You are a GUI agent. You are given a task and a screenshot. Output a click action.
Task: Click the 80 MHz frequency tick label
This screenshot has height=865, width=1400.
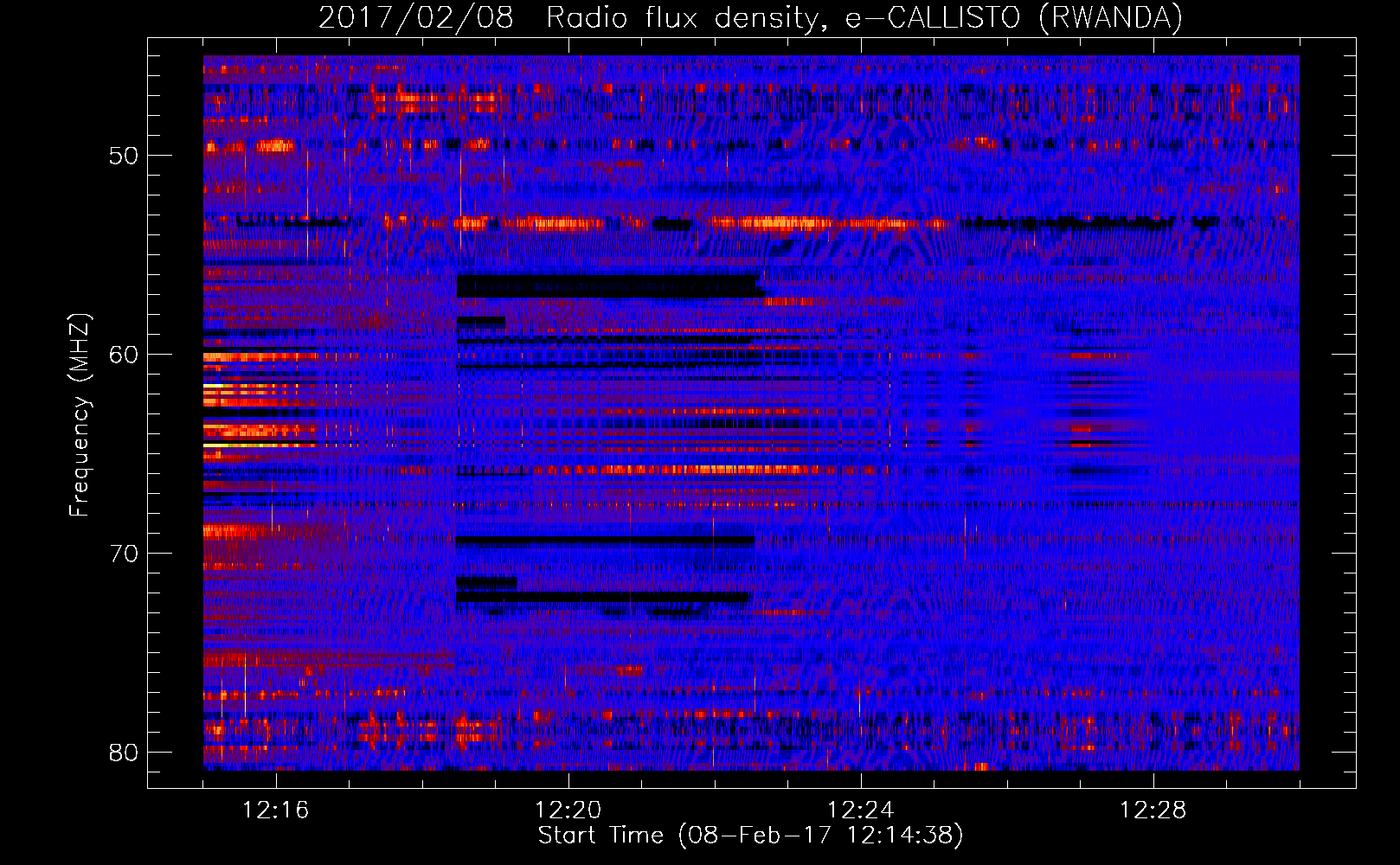(x=124, y=753)
